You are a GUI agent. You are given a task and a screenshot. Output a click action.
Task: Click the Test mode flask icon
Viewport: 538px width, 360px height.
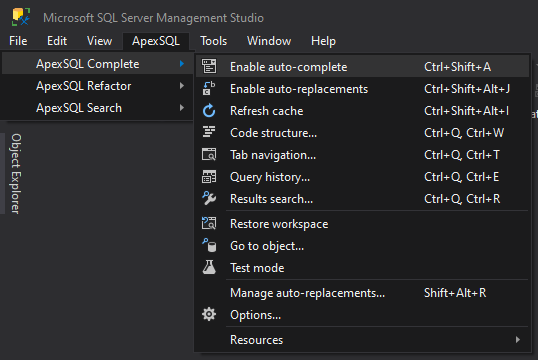pyautogui.click(x=209, y=267)
